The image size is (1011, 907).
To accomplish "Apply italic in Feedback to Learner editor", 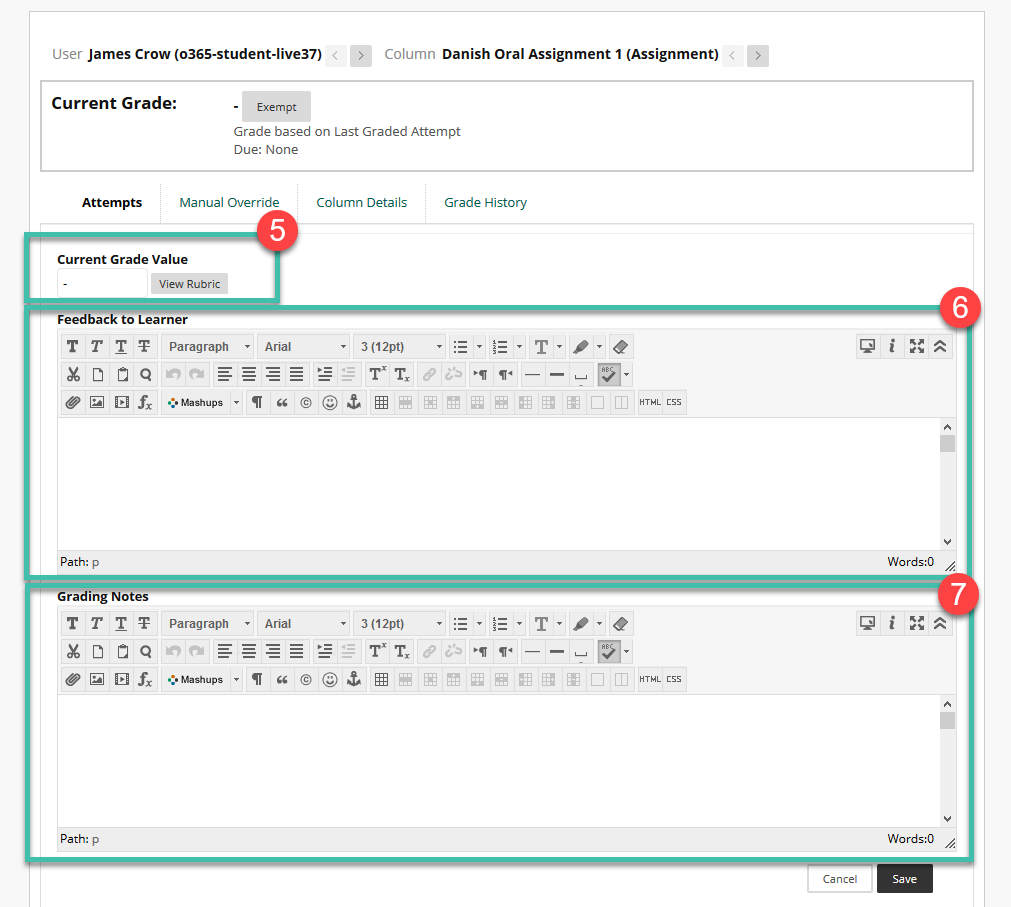I will pos(97,347).
